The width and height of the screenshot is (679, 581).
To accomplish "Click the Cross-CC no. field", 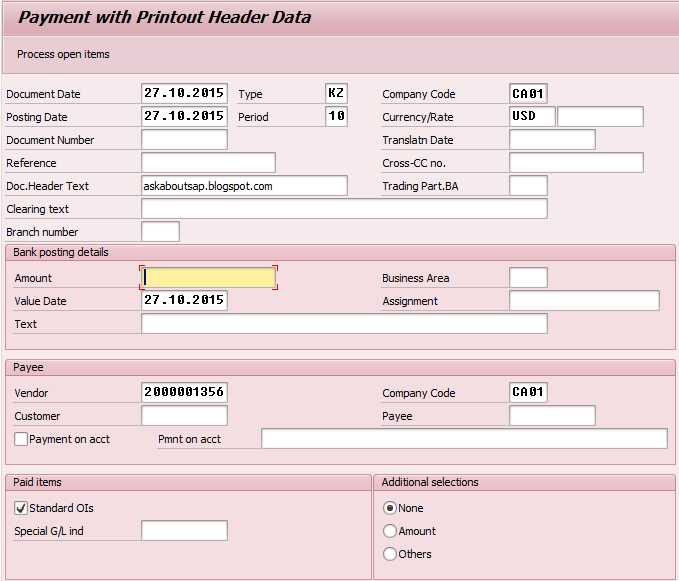I will click(x=576, y=162).
